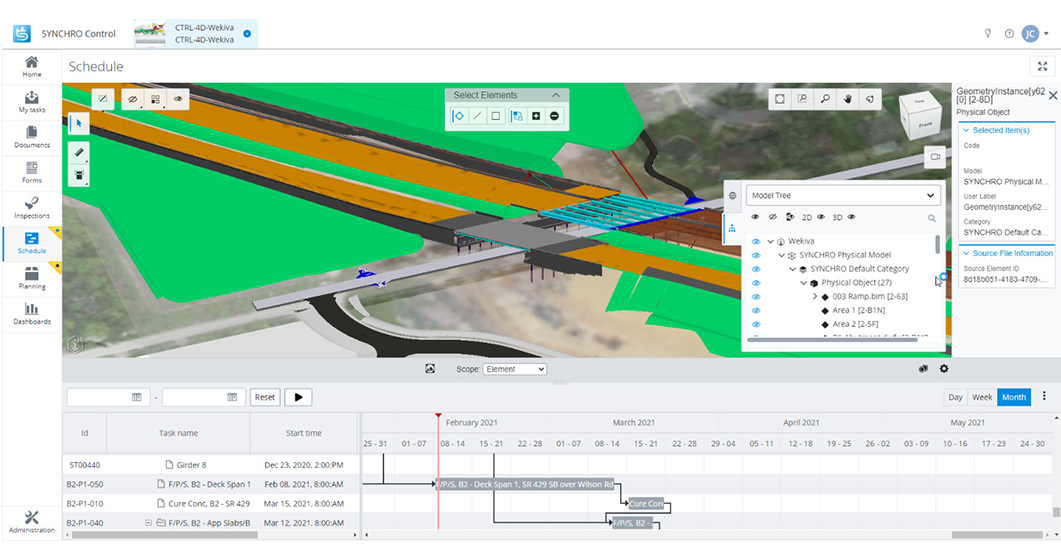
Task: Toggle visibility of 003 Ramp.bim
Action: click(756, 296)
